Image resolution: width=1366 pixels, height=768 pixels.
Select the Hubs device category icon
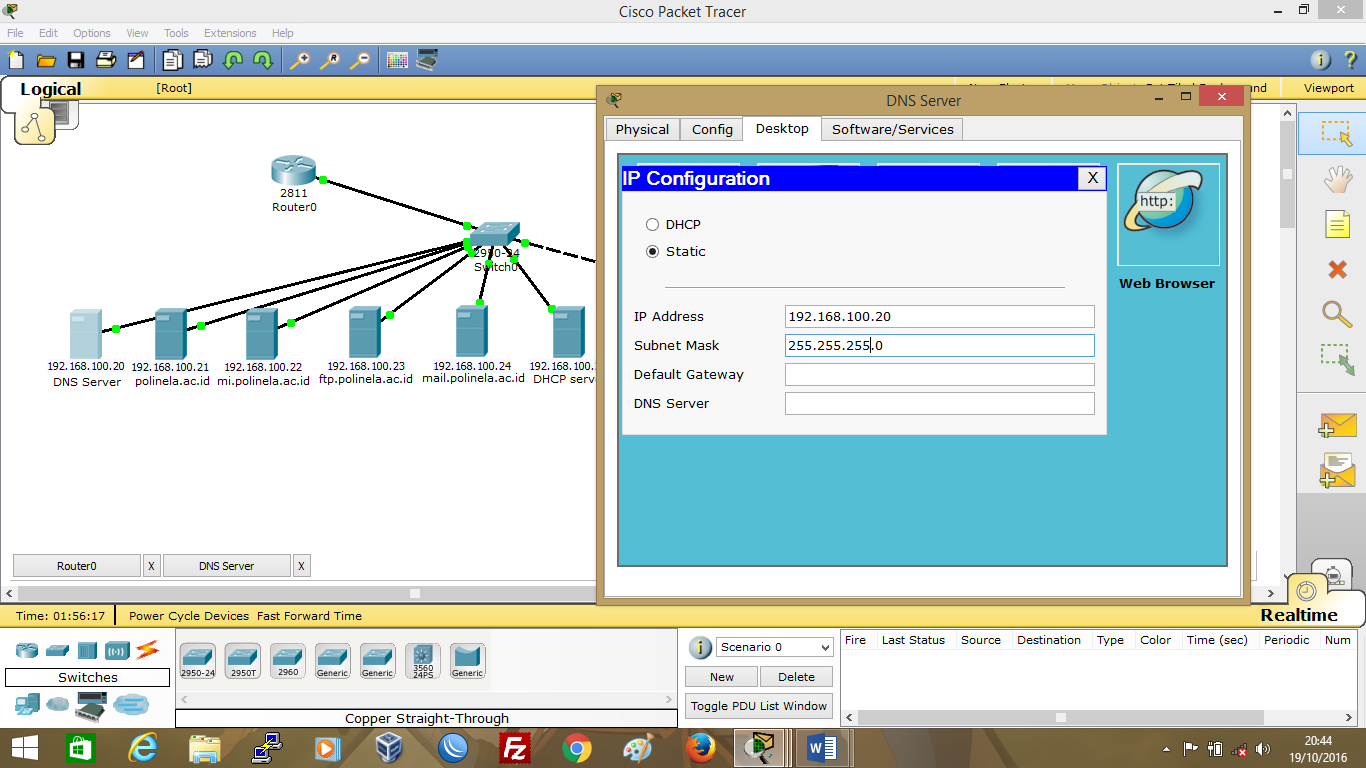coord(87,651)
